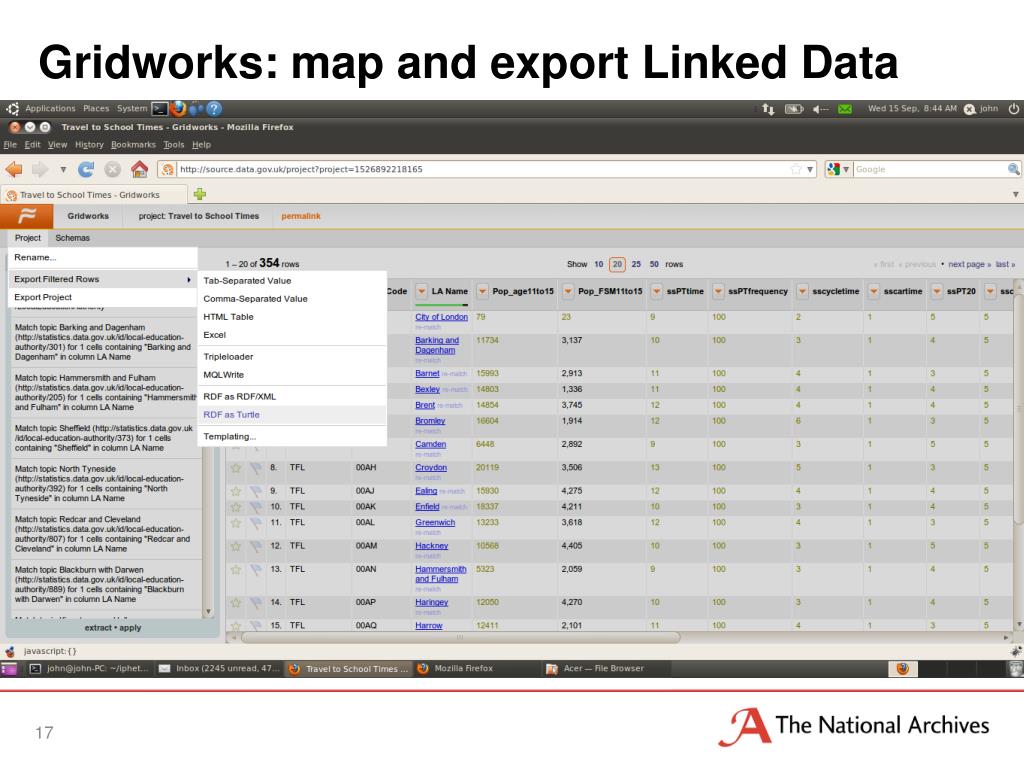This screenshot has width=1024, height=768.
Task: Star row 11 (Greenwich)
Action: [236, 523]
